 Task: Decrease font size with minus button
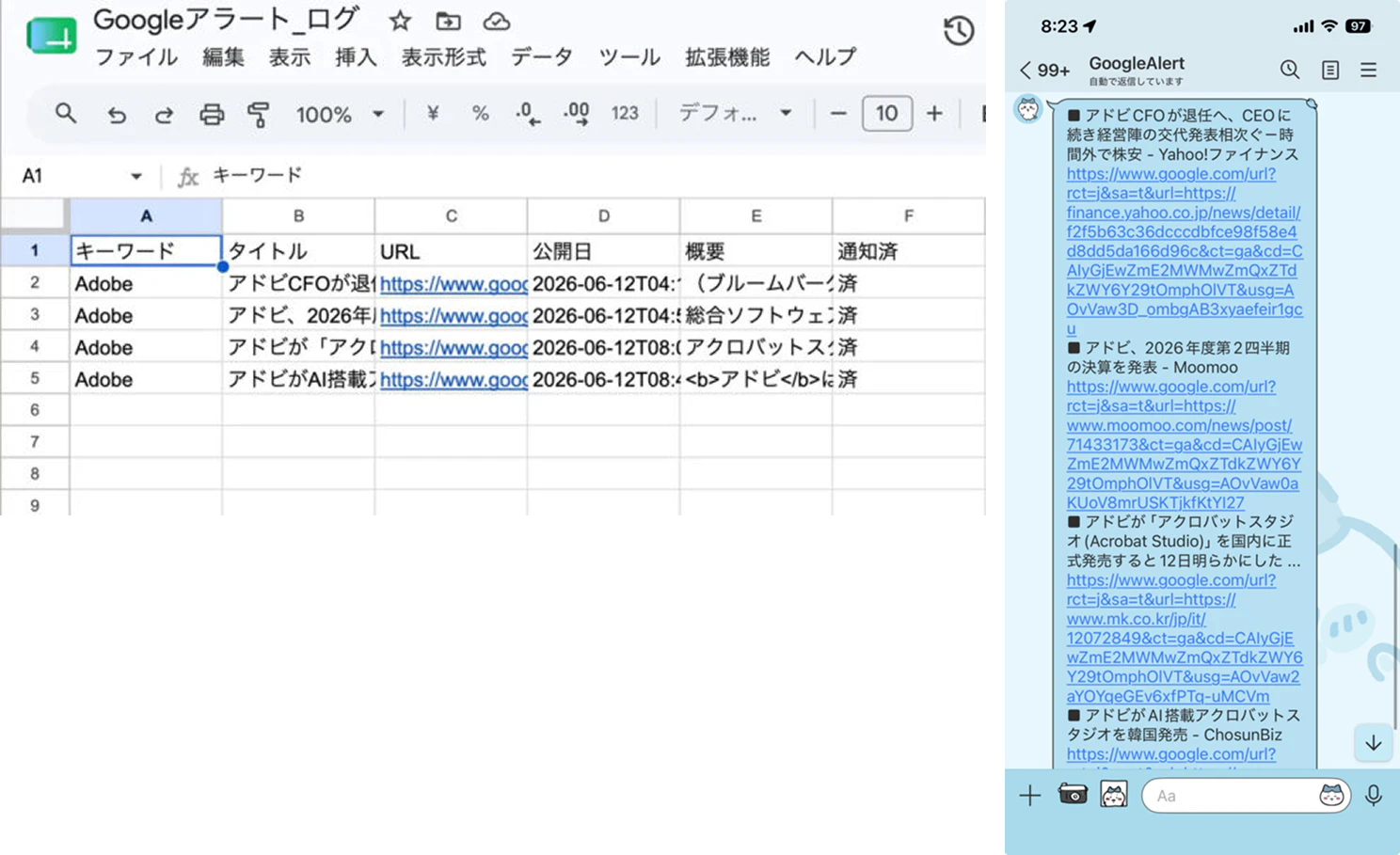click(x=838, y=114)
